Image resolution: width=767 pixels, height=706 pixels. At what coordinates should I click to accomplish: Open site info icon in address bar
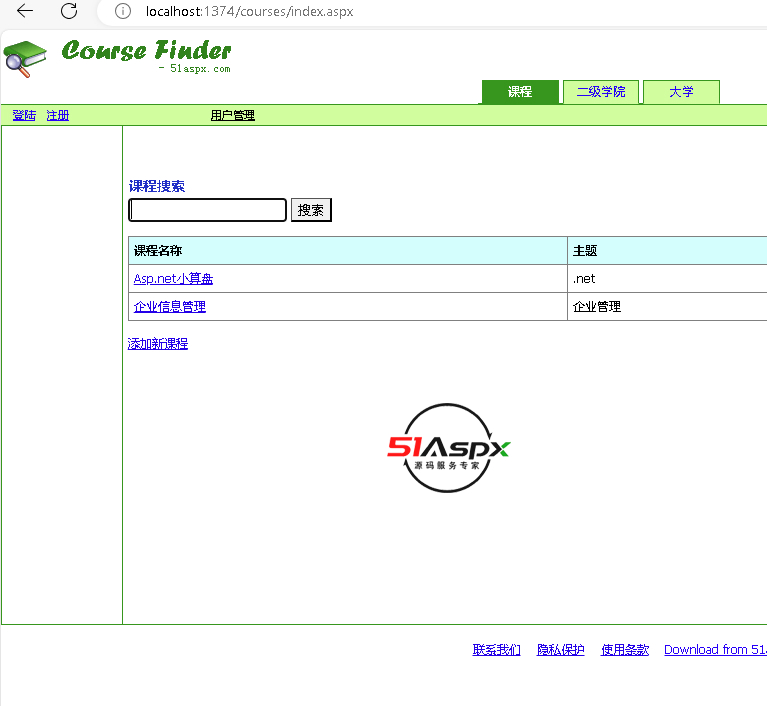click(x=123, y=11)
